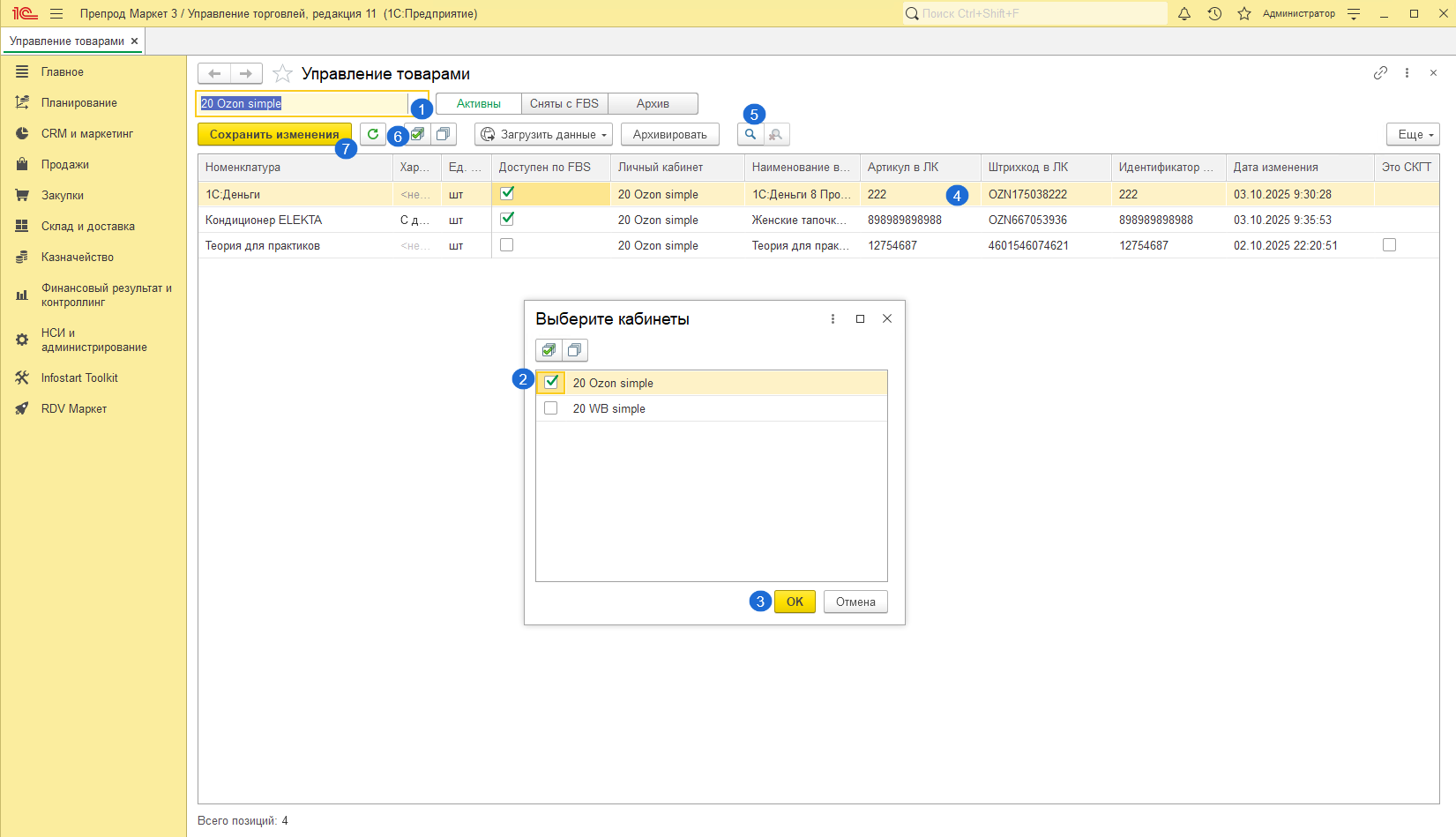Open Склад и доставка section
Viewport: 1456px width, 837px height.
[x=87, y=226]
